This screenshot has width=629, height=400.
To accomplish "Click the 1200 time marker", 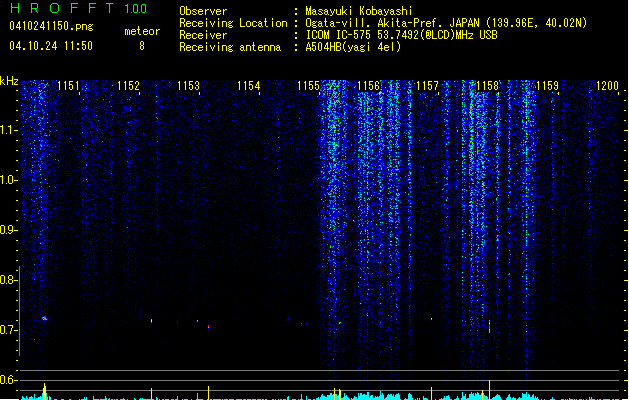I will tap(607, 86).
